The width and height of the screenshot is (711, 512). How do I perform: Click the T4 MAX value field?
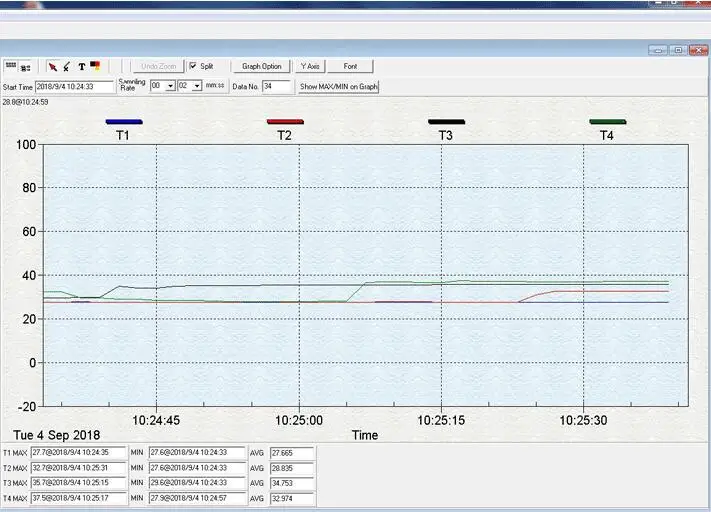click(78, 498)
